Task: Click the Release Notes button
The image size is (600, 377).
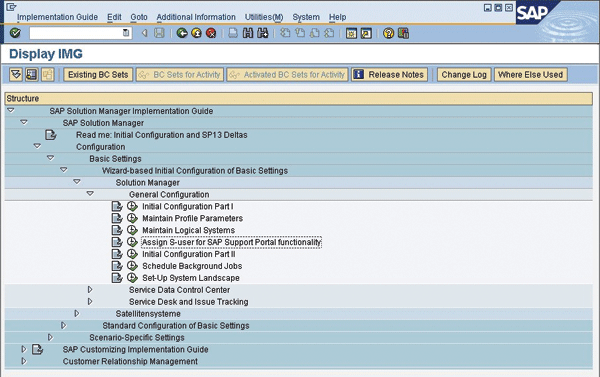Action: point(390,75)
